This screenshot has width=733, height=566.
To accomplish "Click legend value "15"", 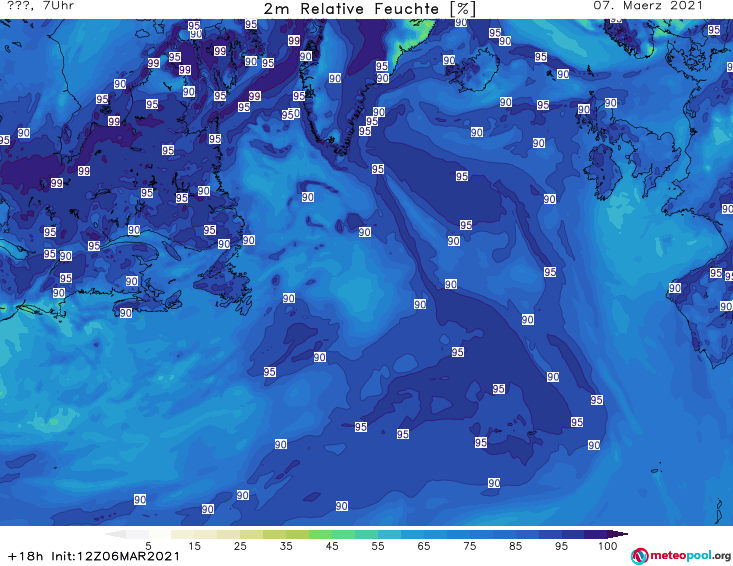I will point(194,546).
